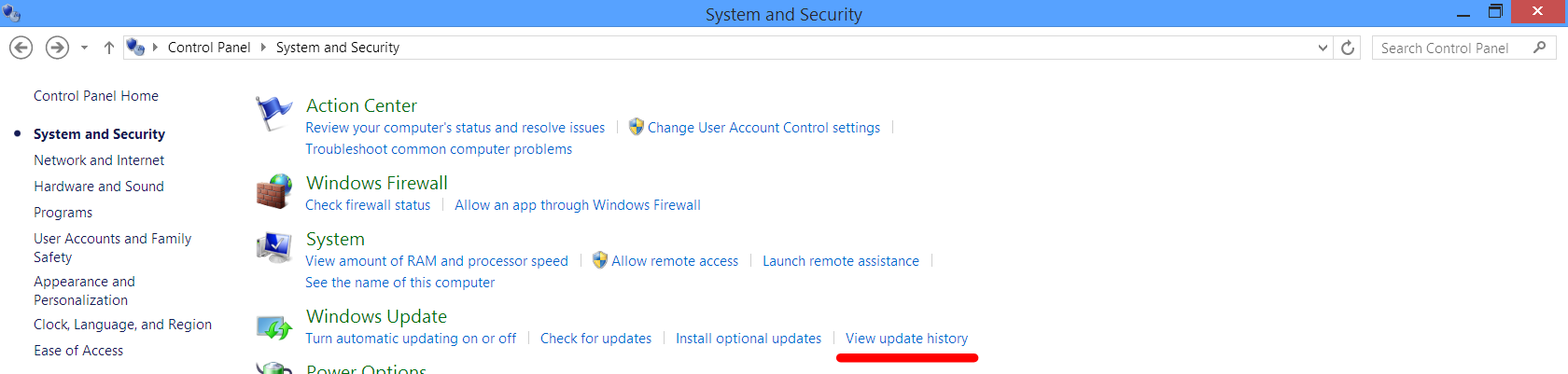This screenshot has width=1568, height=374.
Task: Click the System computer icon
Action: click(274, 247)
